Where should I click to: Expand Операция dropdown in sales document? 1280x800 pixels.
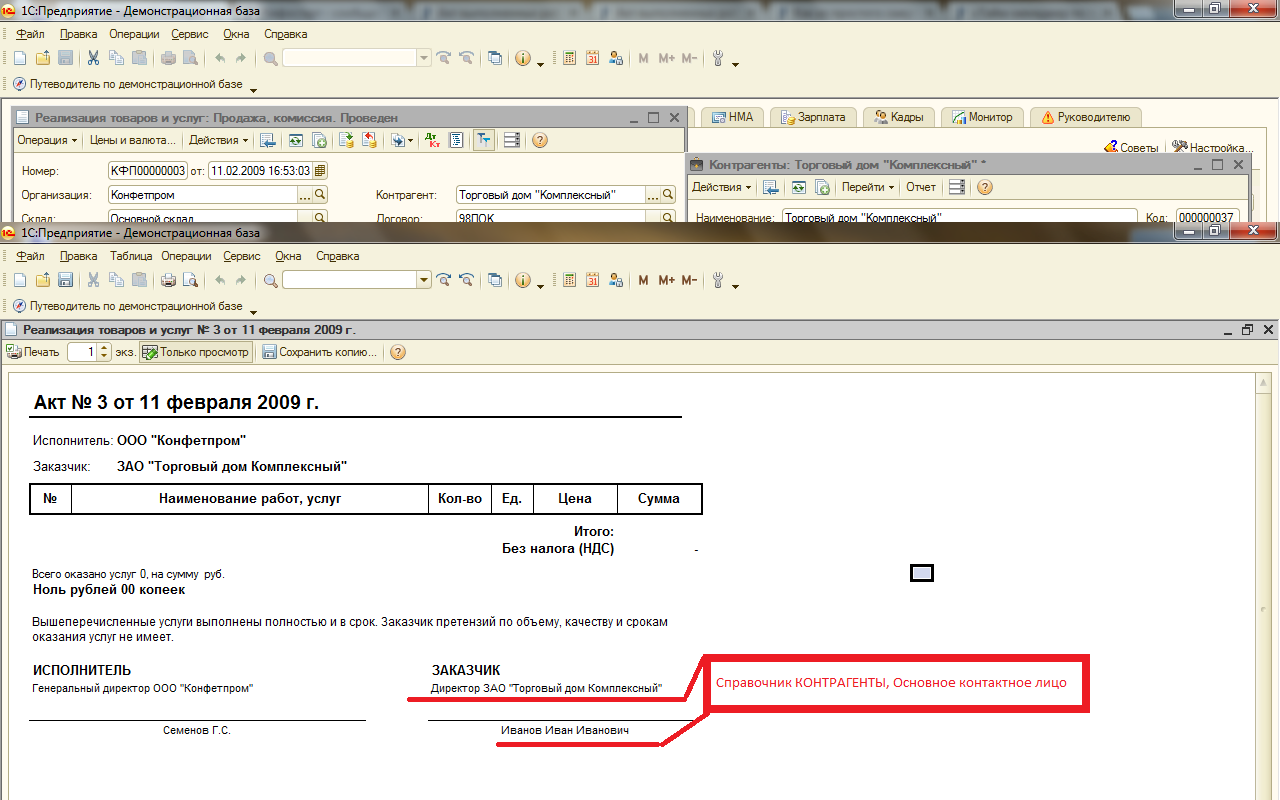tap(47, 140)
